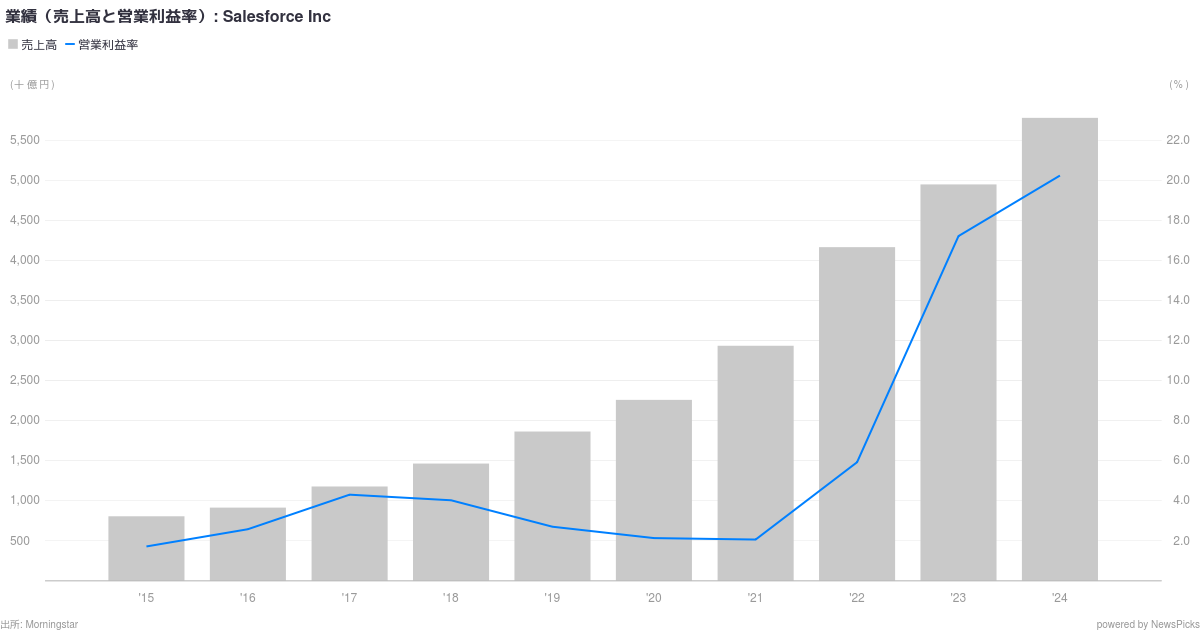Click the '23 point on the blue margin line

pos(958,236)
